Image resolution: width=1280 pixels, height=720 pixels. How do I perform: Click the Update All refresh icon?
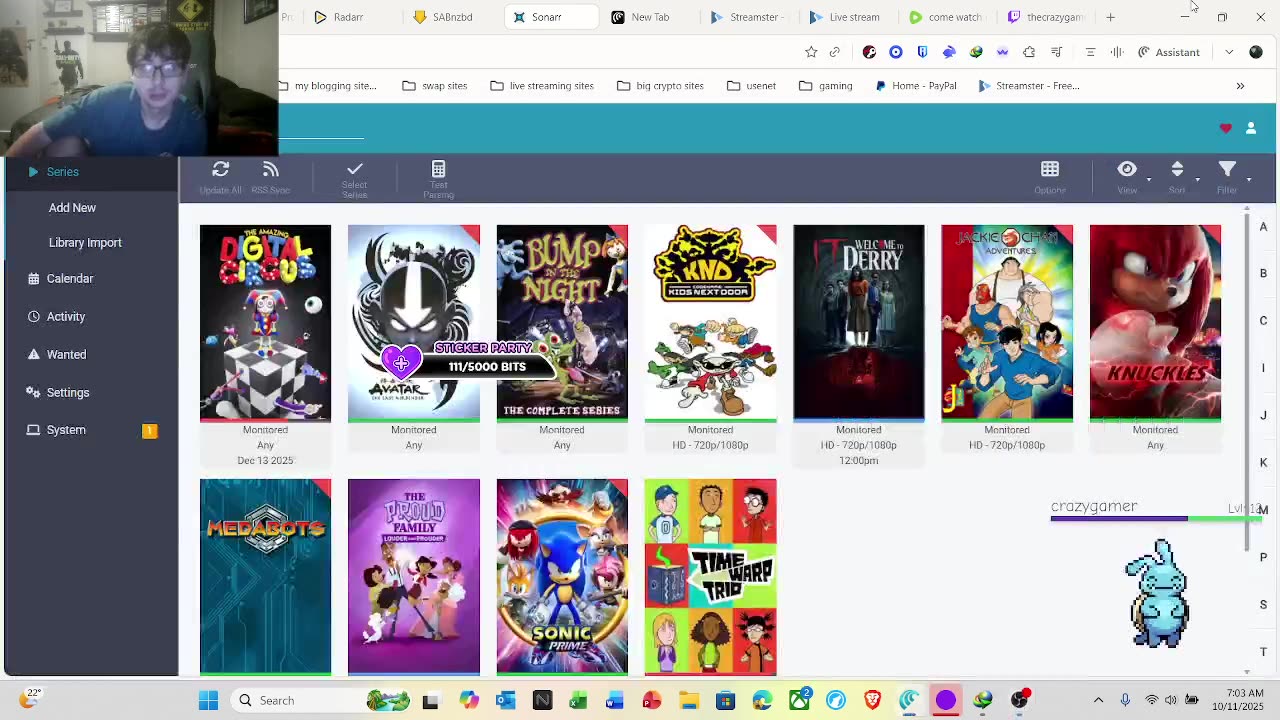[220, 170]
